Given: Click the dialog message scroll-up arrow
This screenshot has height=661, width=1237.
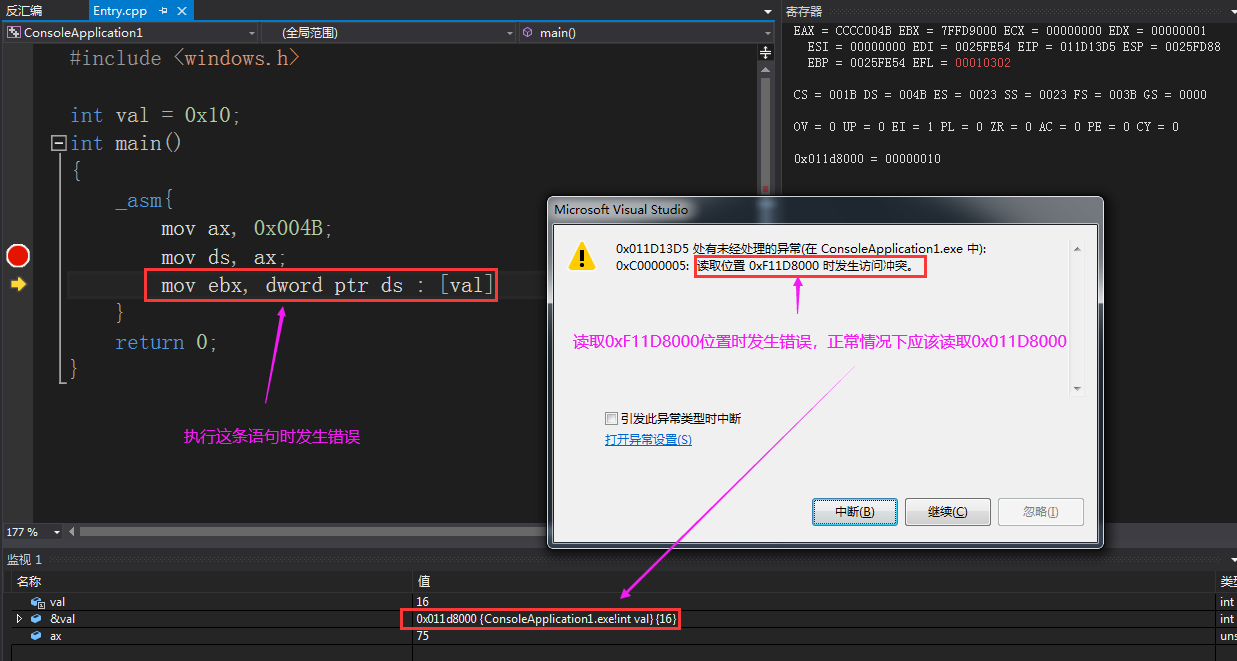Looking at the screenshot, I should (x=1077, y=249).
